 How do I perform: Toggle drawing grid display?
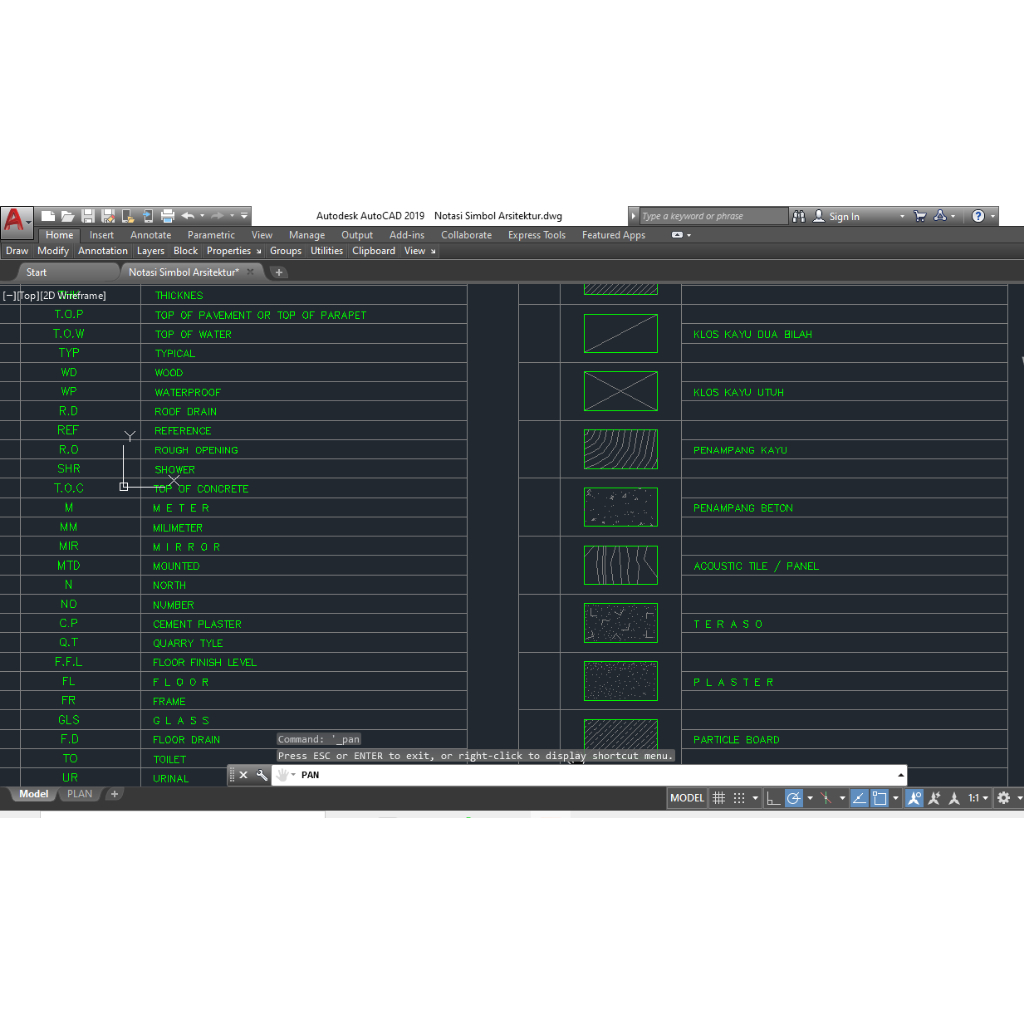(719, 798)
